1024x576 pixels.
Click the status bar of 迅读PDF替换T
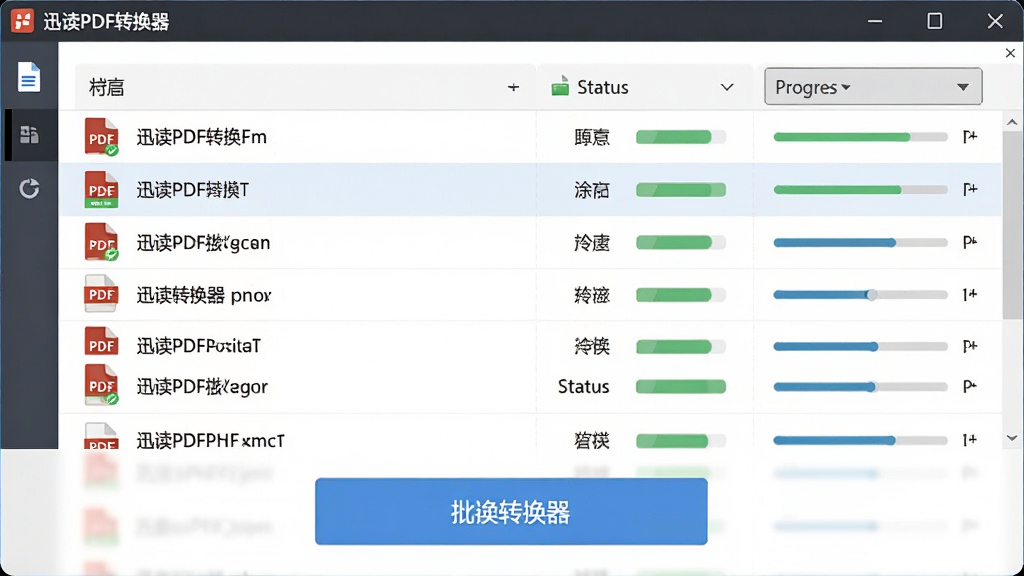pos(680,189)
